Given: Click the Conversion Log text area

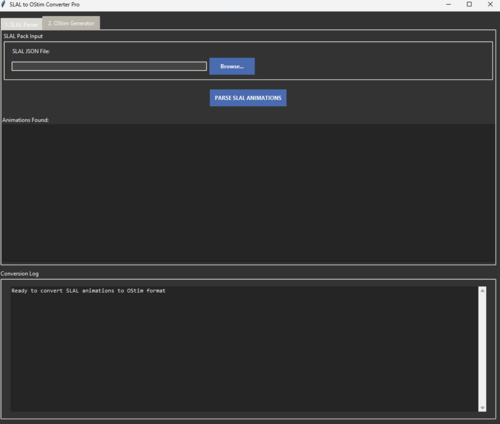Looking at the screenshot, I should pyautogui.click(x=244, y=349).
